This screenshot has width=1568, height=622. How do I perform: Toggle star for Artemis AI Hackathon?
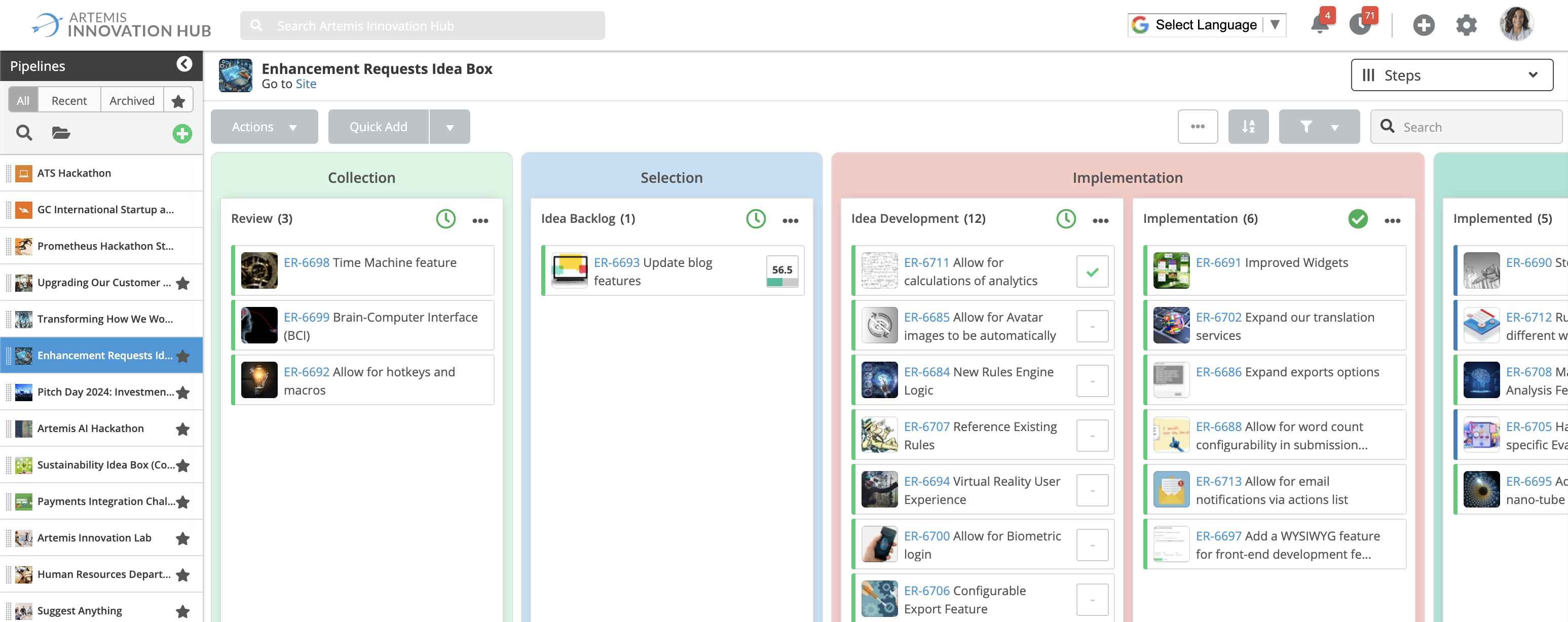(182, 429)
